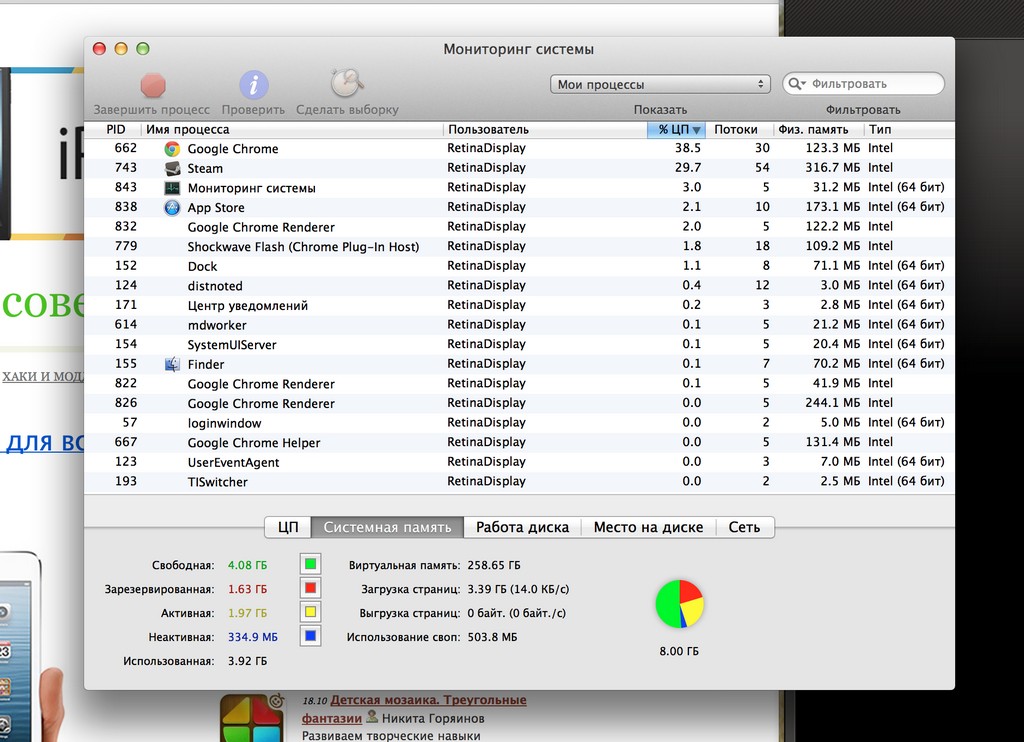This screenshot has height=742, width=1024.
Task: Sort by 'Физ. память' column header
Action: click(813, 130)
